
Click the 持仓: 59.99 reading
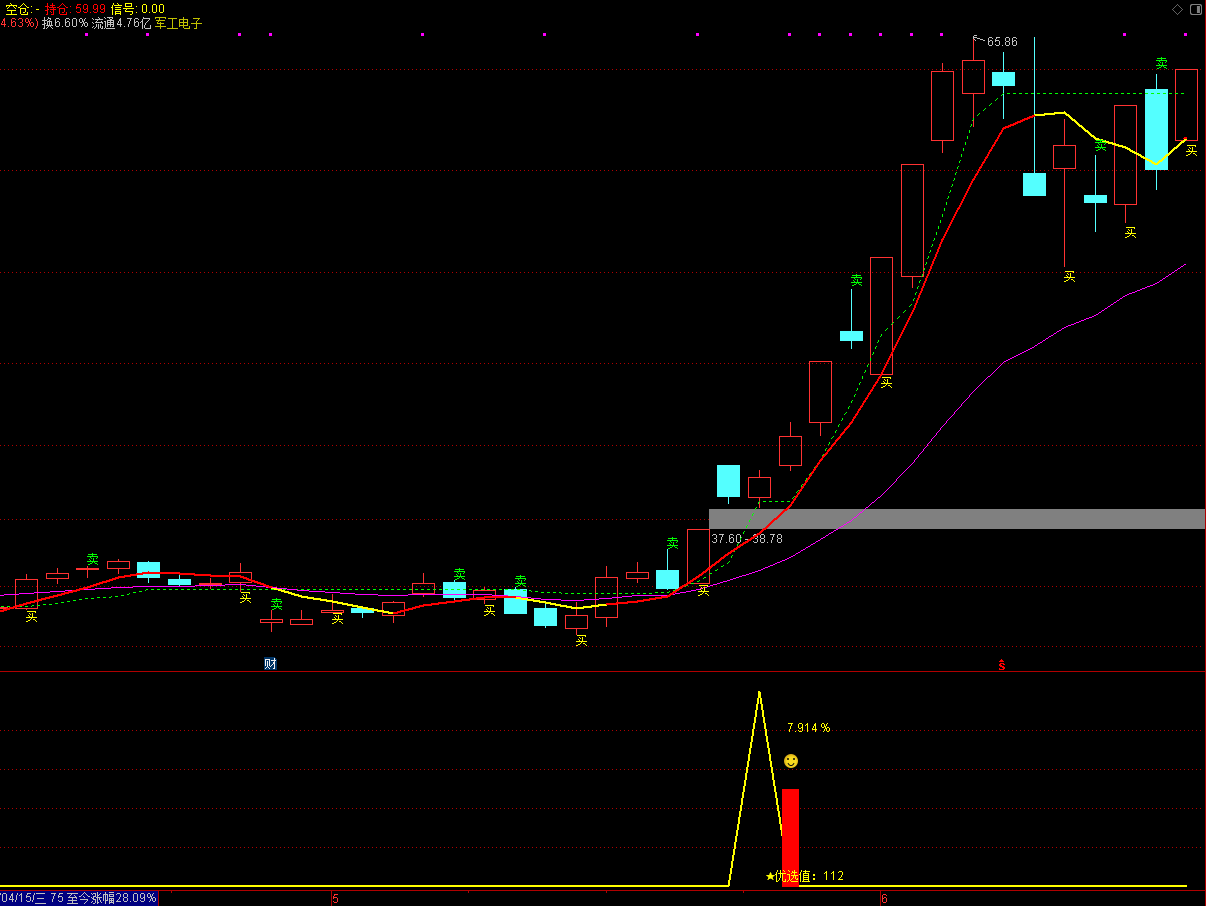pos(75,9)
